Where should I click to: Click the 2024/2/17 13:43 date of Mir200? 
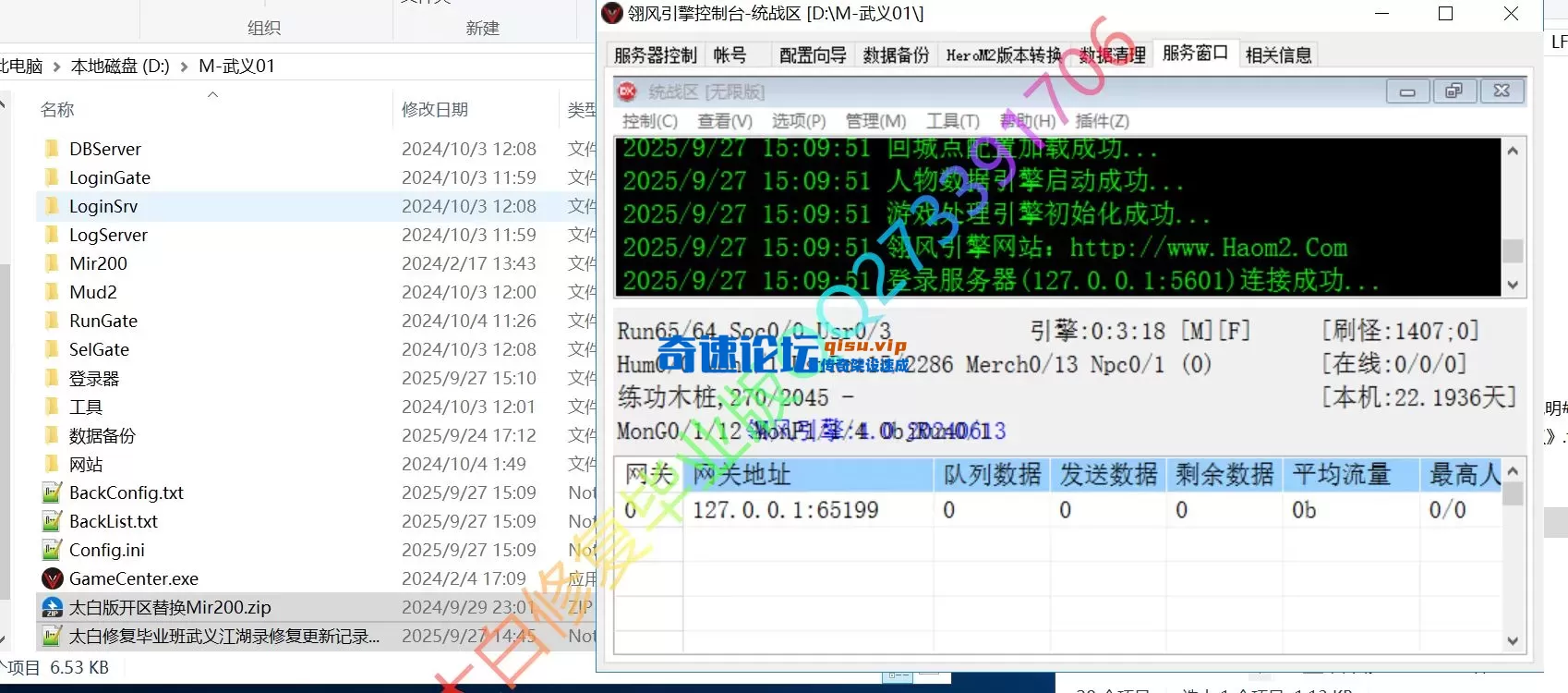pyautogui.click(x=469, y=263)
